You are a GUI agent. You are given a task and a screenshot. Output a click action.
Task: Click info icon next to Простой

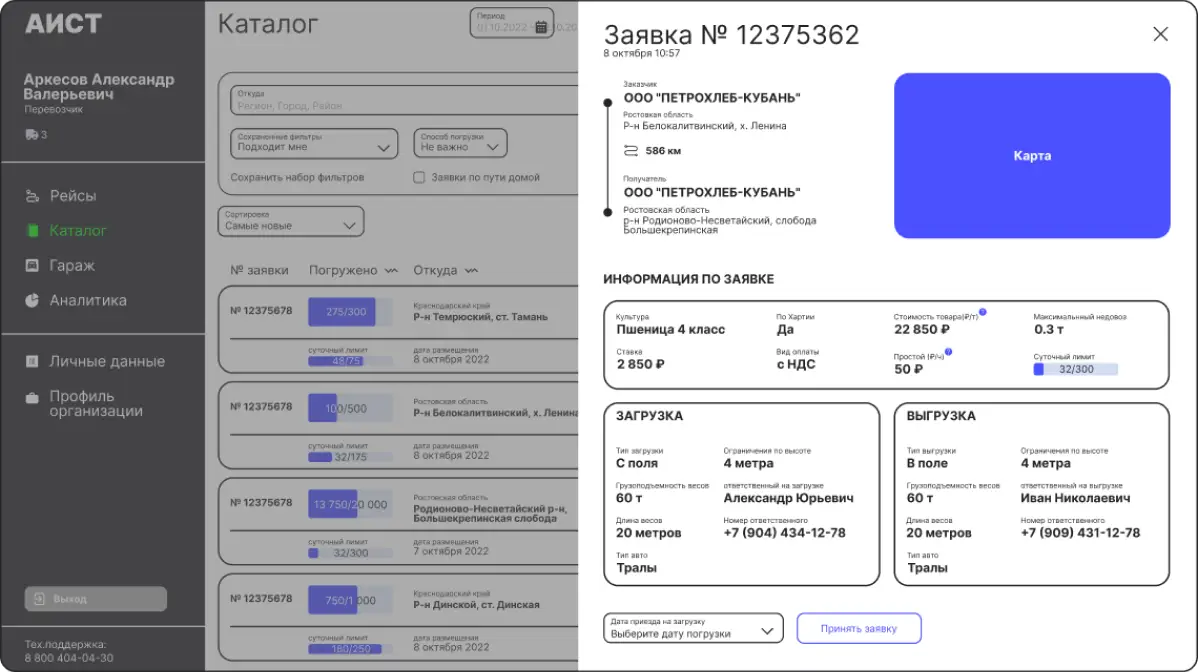pos(948,352)
